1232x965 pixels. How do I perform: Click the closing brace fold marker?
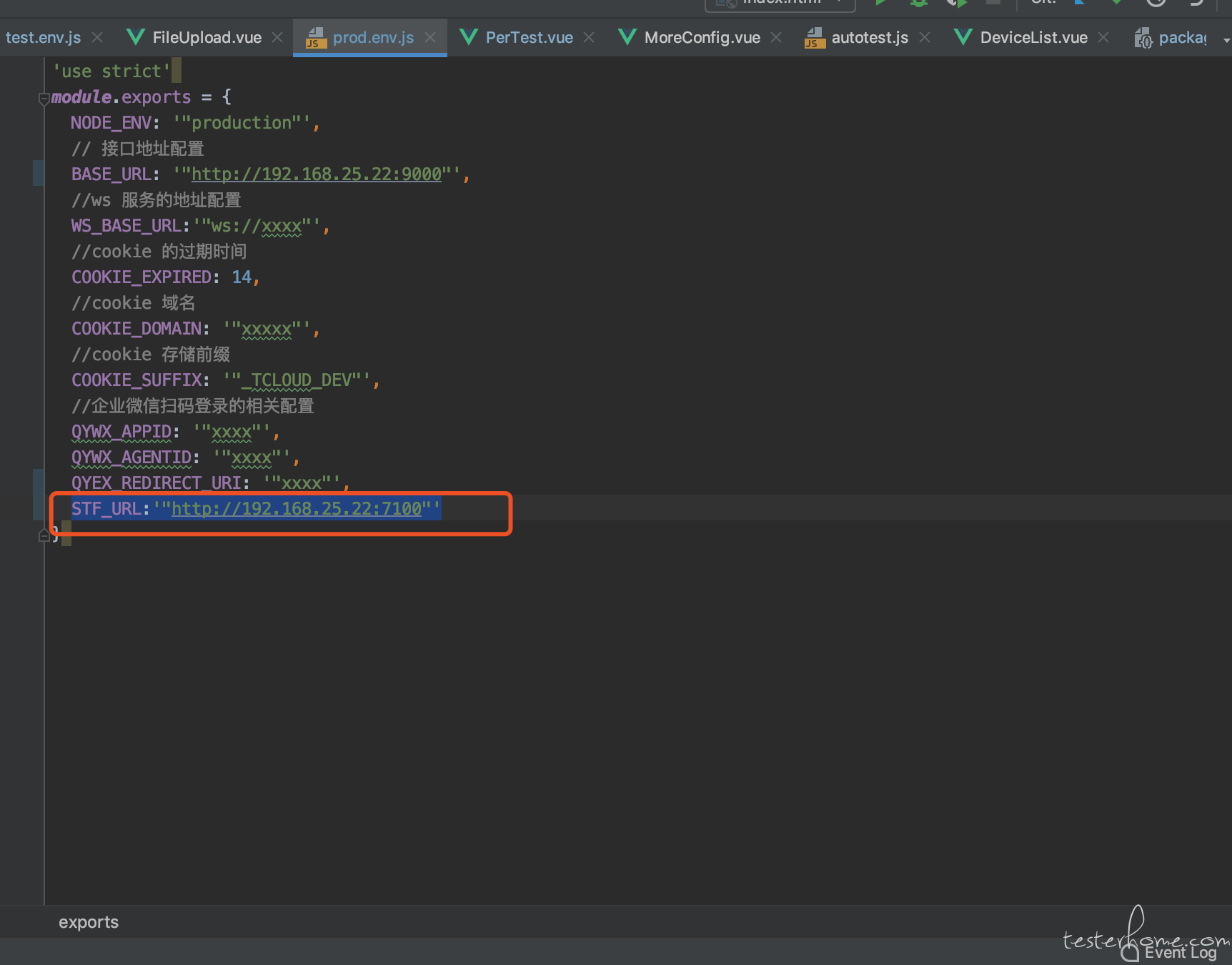[x=44, y=535]
